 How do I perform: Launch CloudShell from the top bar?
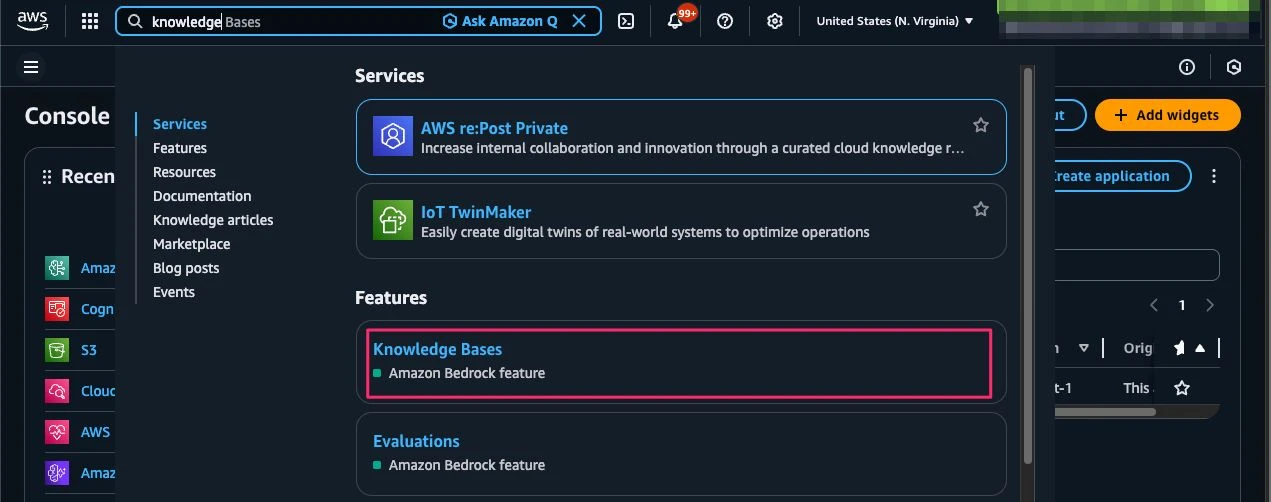click(626, 21)
